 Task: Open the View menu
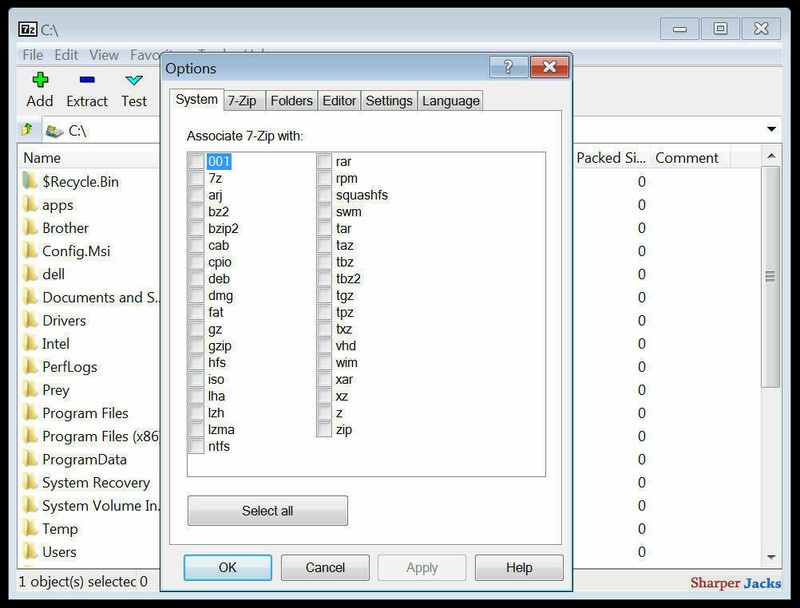(x=104, y=55)
